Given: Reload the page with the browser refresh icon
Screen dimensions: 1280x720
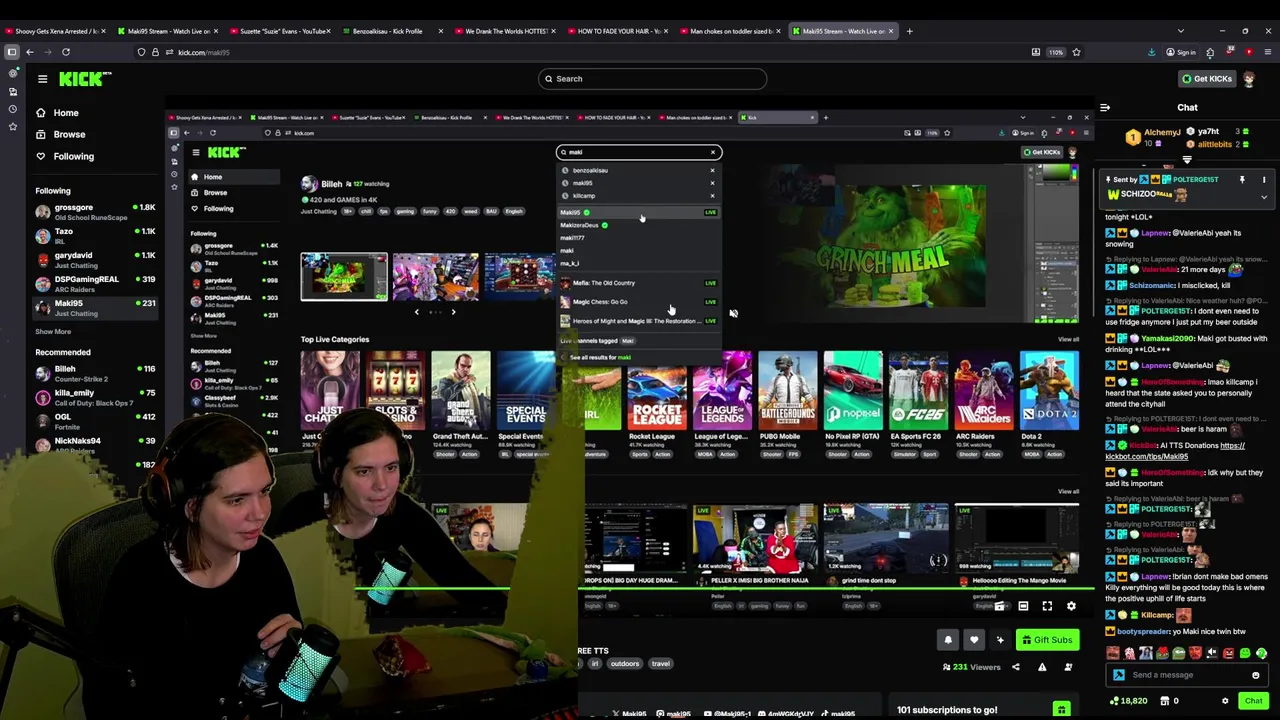Looking at the screenshot, I should (66, 52).
